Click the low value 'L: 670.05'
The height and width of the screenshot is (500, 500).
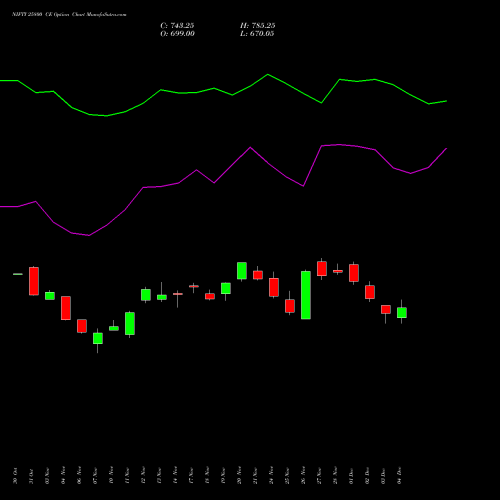click(x=257, y=34)
